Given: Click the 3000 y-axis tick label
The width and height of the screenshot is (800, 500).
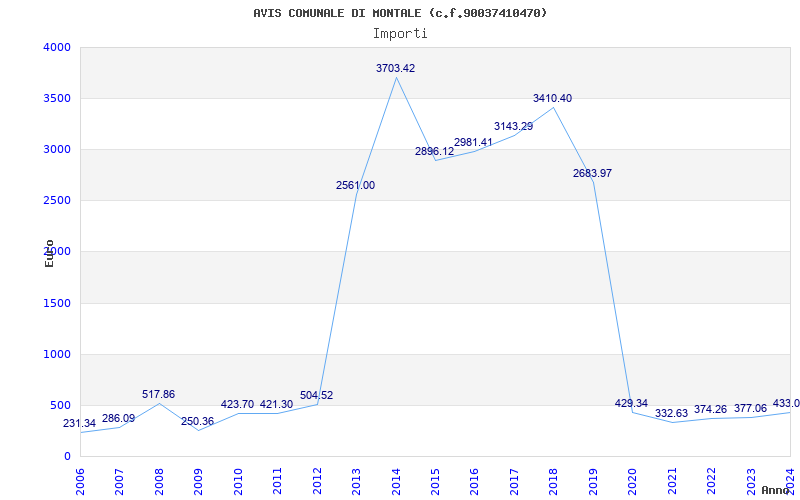Looking at the screenshot, I should 57,149.
